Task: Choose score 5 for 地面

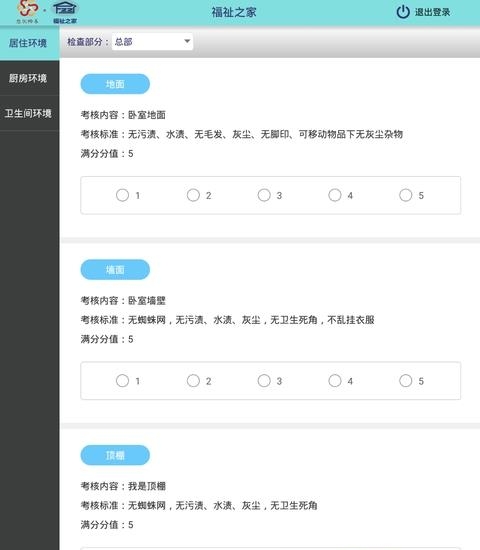Action: click(x=406, y=195)
